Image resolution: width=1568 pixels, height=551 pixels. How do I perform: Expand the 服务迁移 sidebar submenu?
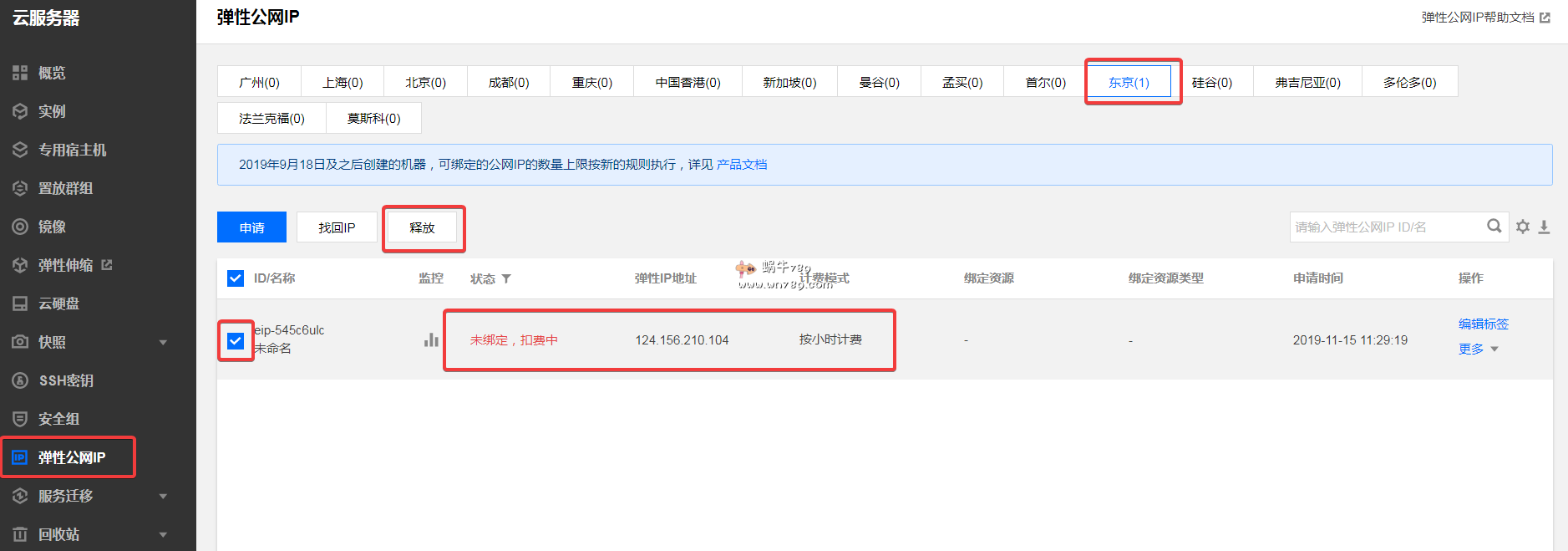(x=163, y=496)
